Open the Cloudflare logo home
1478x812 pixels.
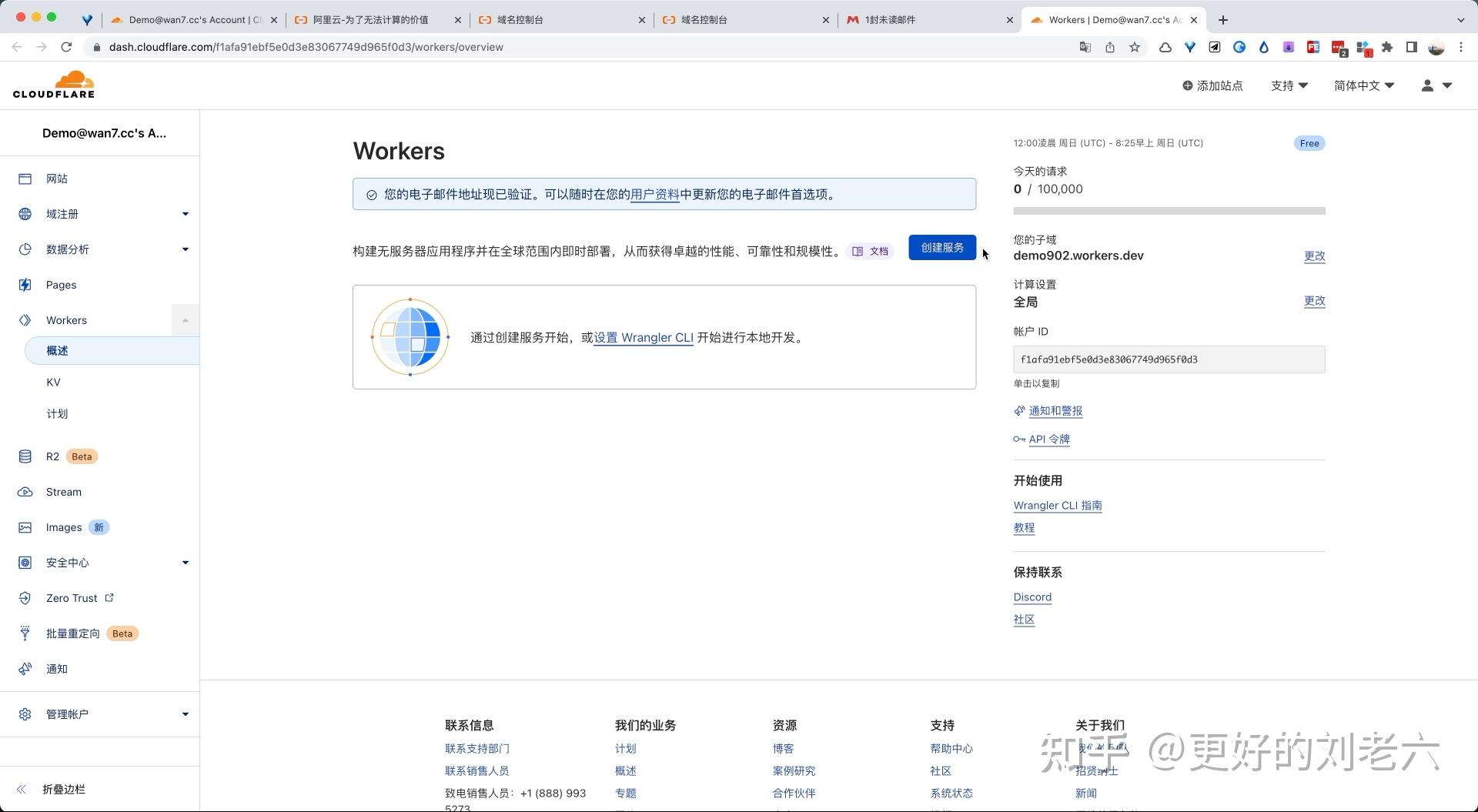coord(54,85)
